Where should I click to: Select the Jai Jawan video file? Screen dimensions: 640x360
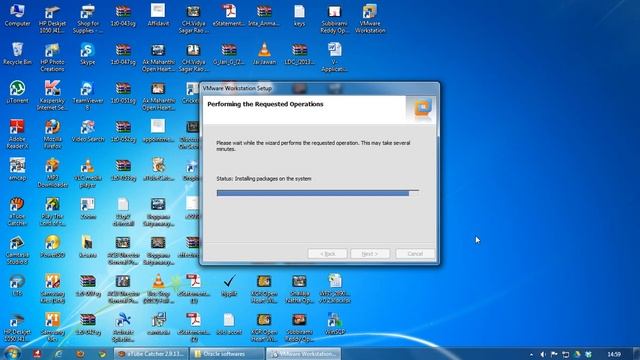click(264, 54)
